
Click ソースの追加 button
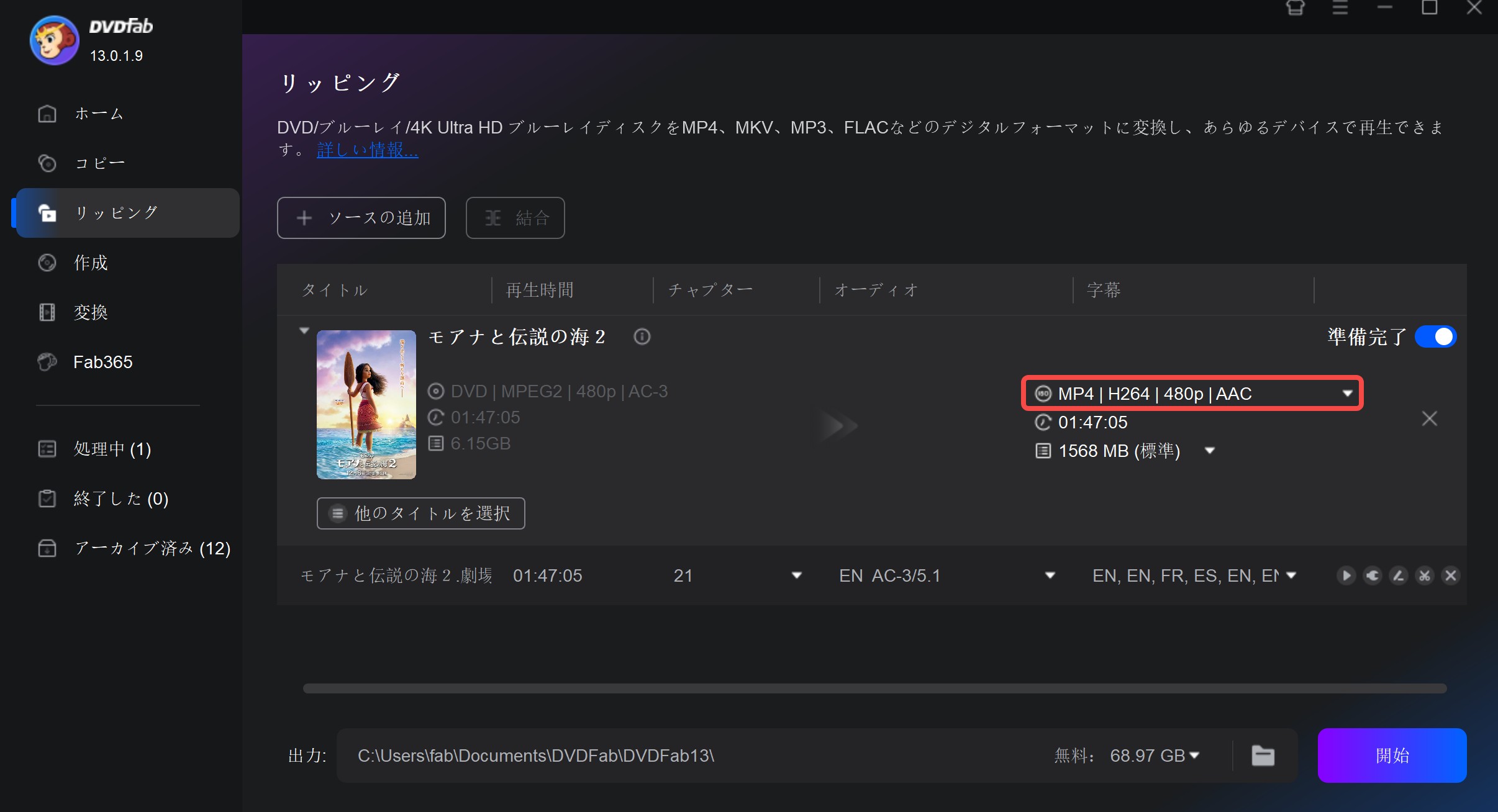(x=361, y=218)
